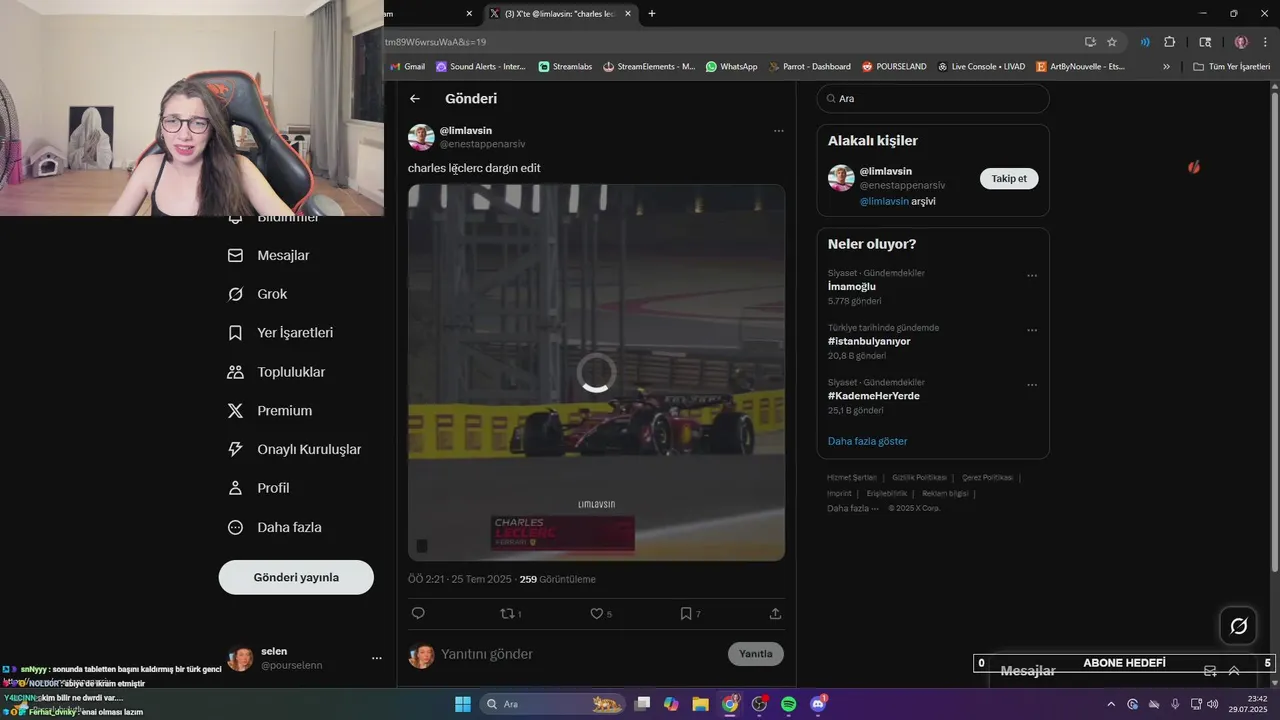1280x720 pixels.
Task: Open the Chrome three-dot menu
Action: [x=1266, y=42]
